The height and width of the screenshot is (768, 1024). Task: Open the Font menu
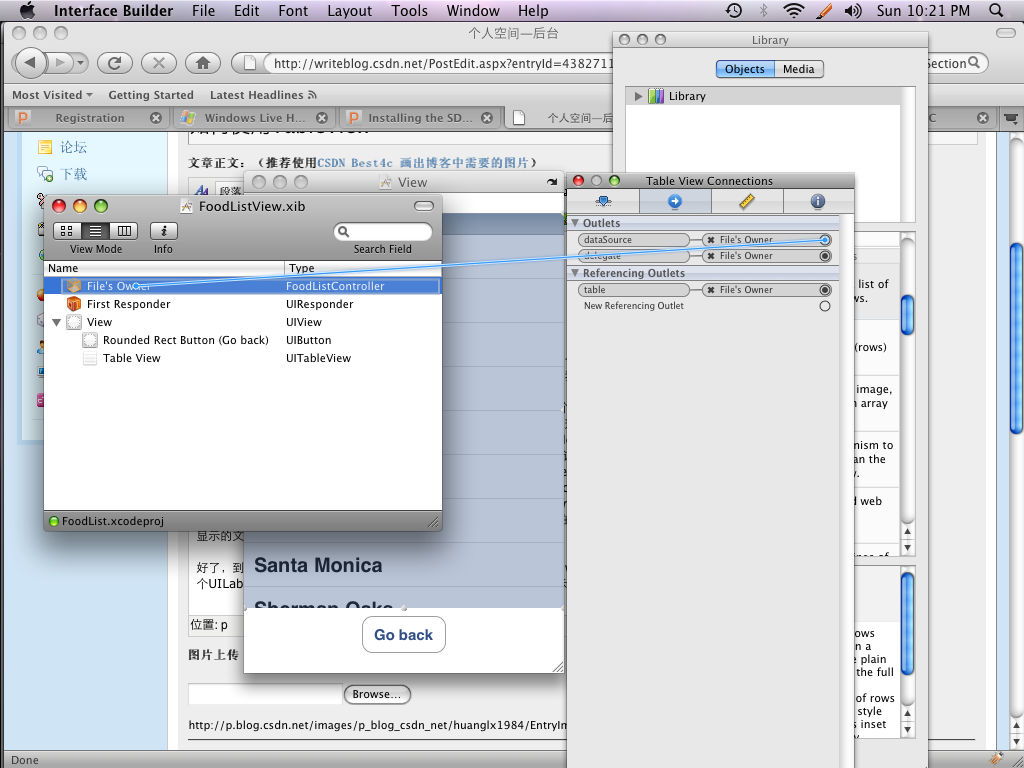293,10
